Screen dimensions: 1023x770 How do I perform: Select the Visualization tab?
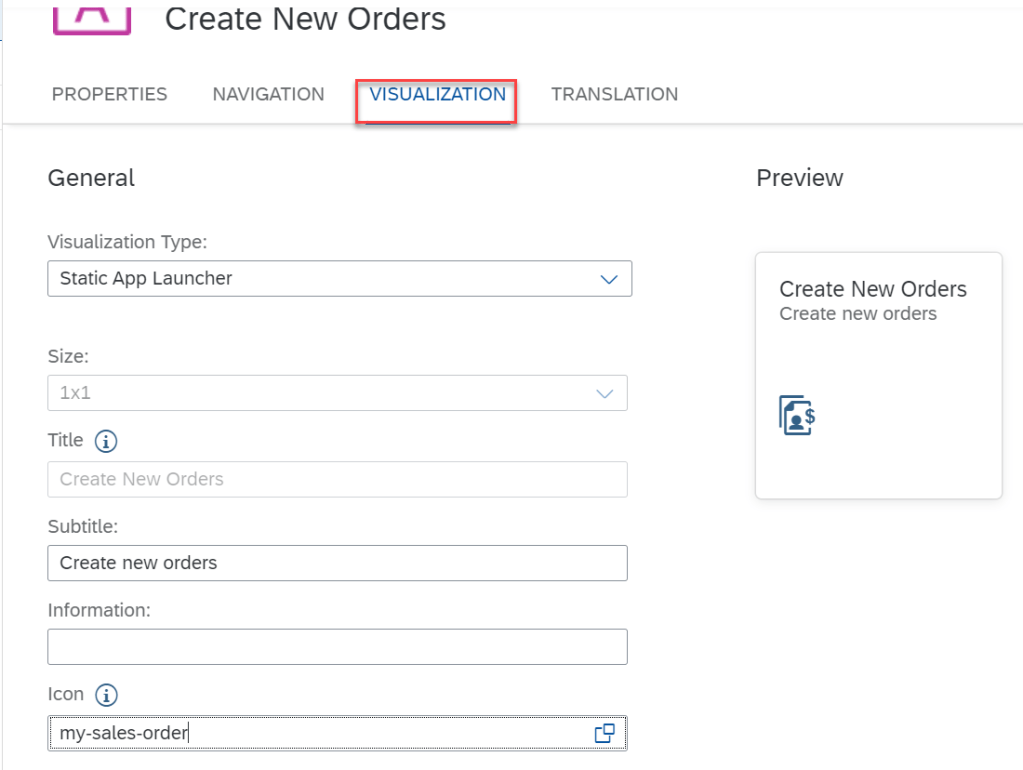pyautogui.click(x=437, y=95)
